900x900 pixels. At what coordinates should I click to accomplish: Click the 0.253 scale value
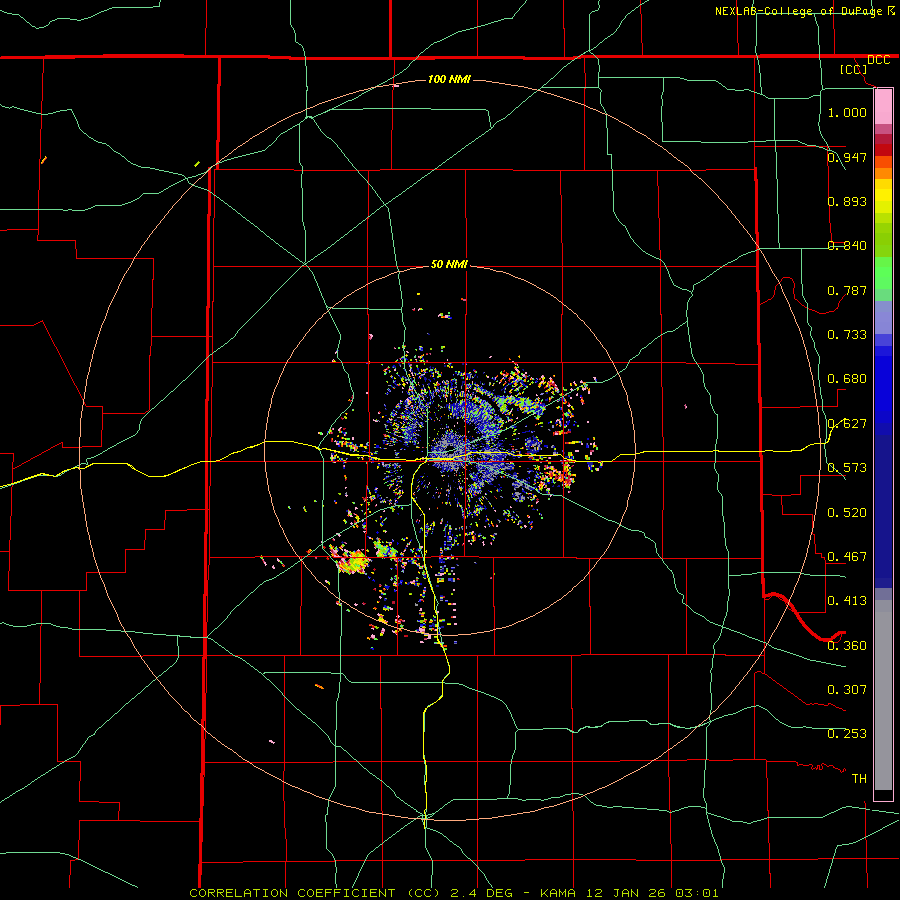pos(847,734)
